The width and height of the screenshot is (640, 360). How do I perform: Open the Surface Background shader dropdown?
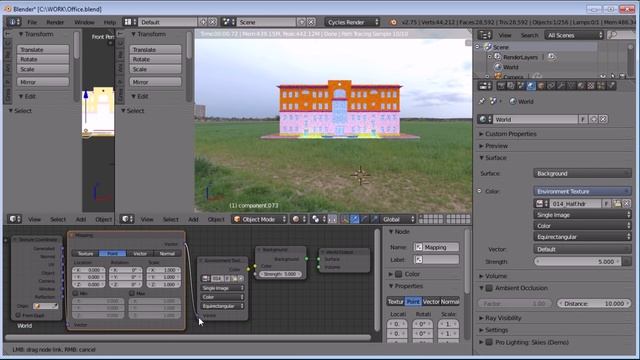tap(582, 173)
